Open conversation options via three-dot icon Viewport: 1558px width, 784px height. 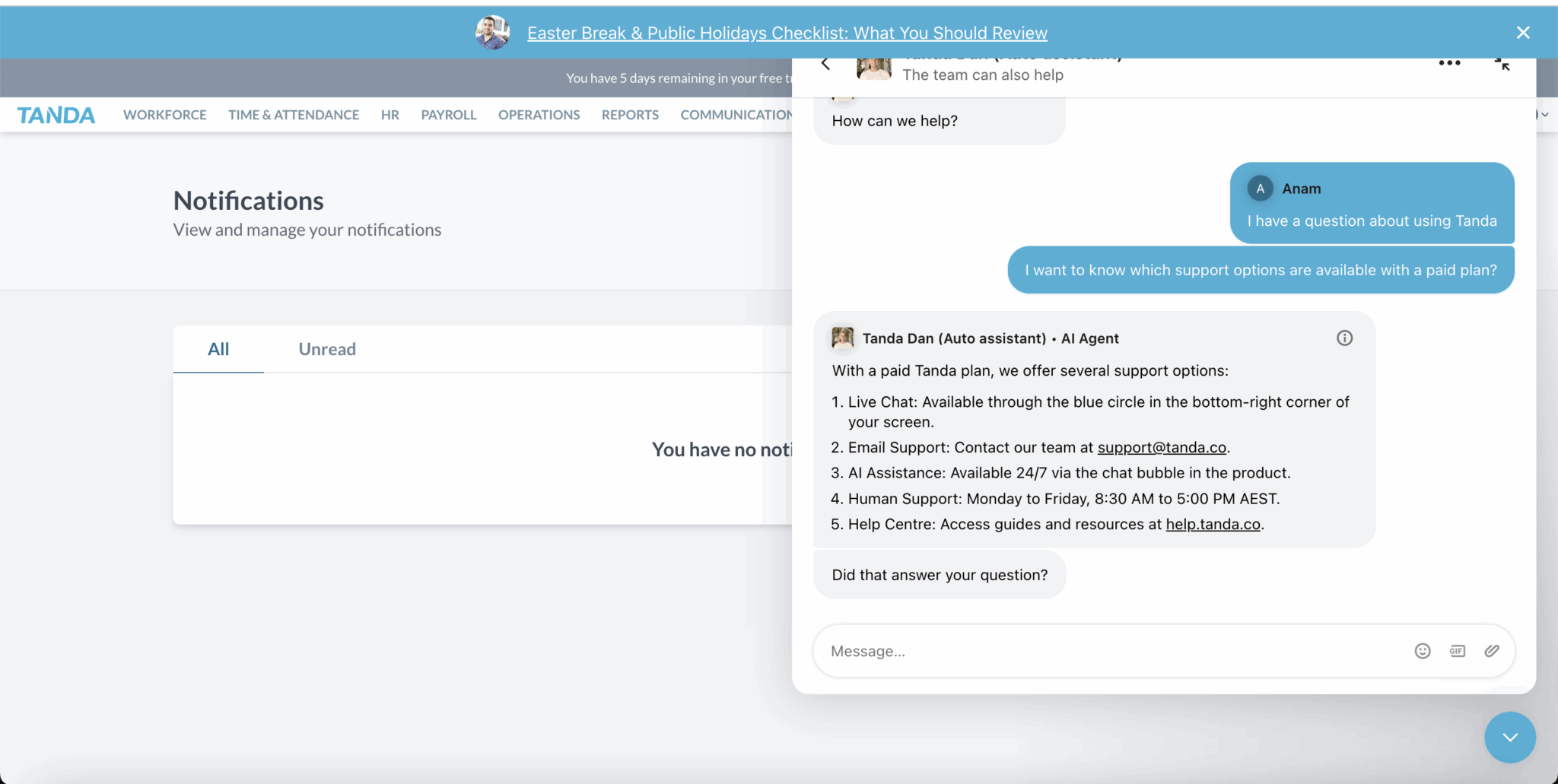click(1449, 62)
